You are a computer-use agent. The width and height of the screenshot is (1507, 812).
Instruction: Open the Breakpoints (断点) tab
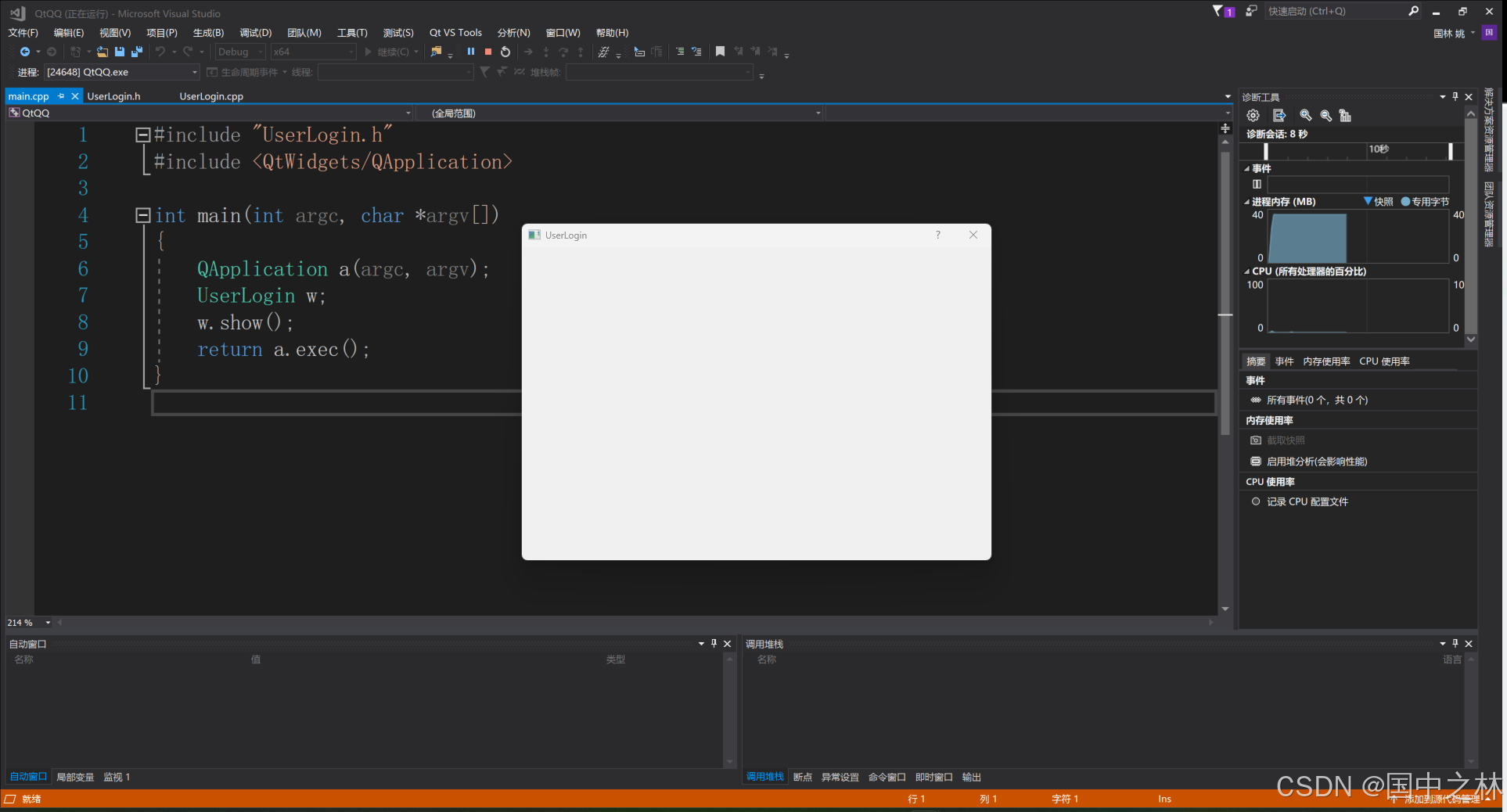tap(803, 777)
